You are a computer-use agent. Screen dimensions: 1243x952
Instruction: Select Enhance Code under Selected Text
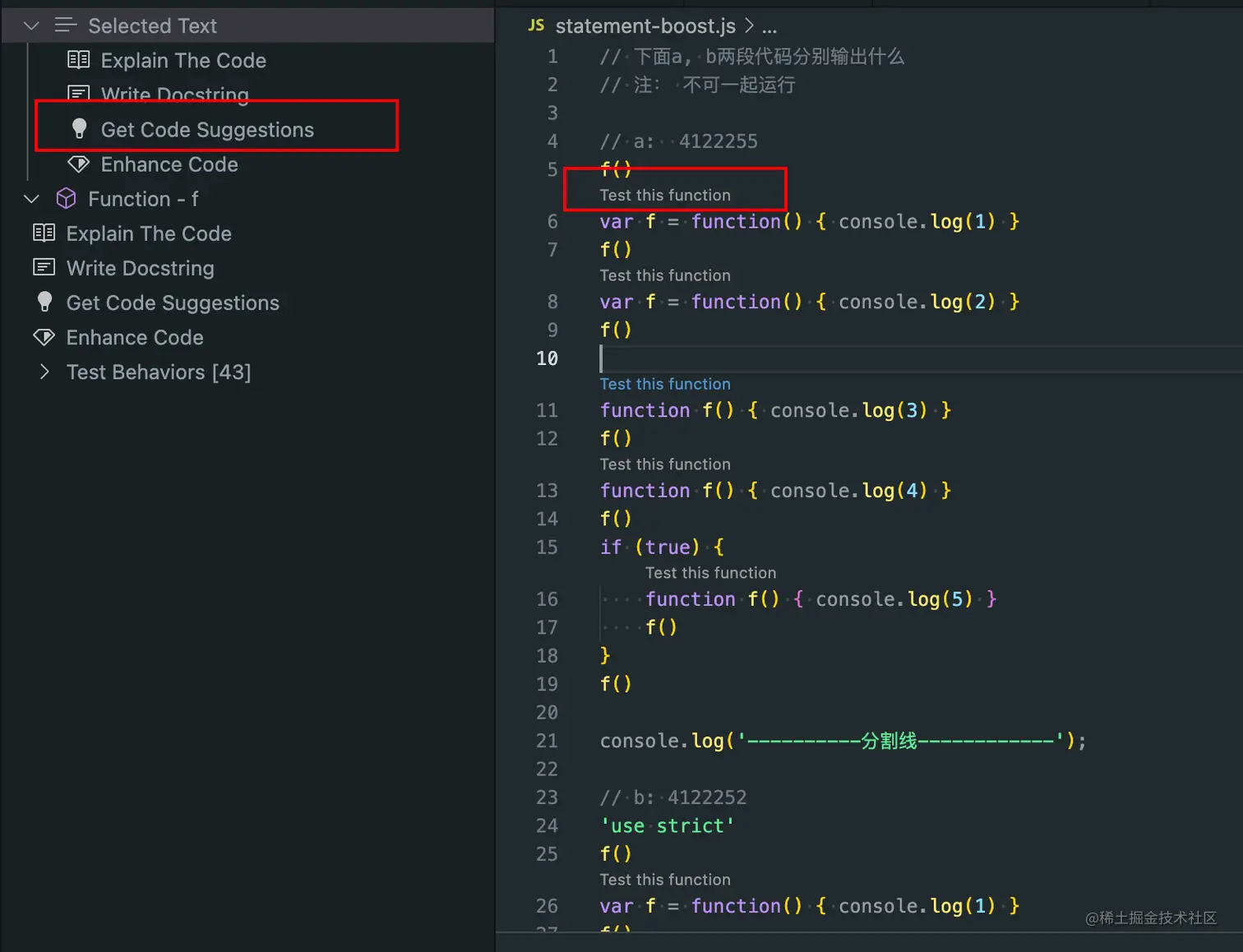[169, 164]
